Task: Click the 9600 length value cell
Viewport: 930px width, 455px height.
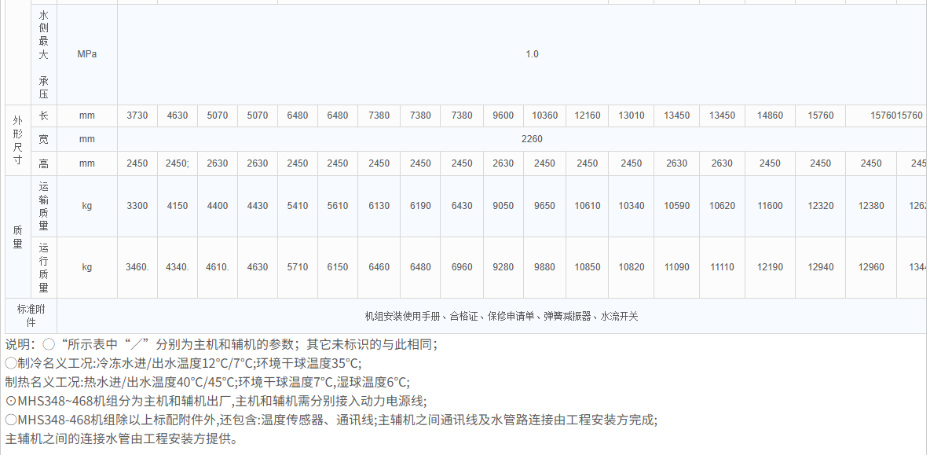Action: pyautogui.click(x=501, y=116)
